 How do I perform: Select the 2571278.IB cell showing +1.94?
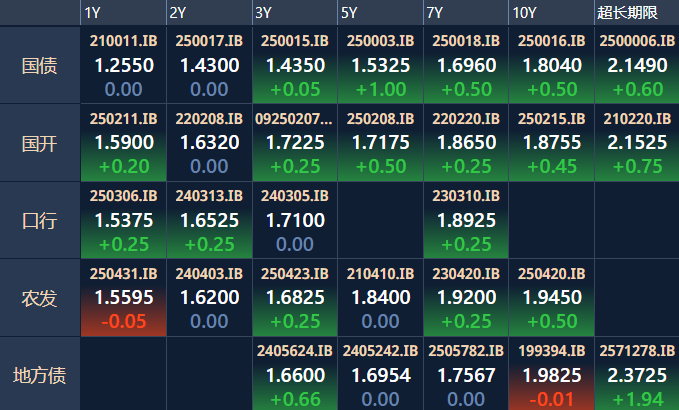coord(637,374)
